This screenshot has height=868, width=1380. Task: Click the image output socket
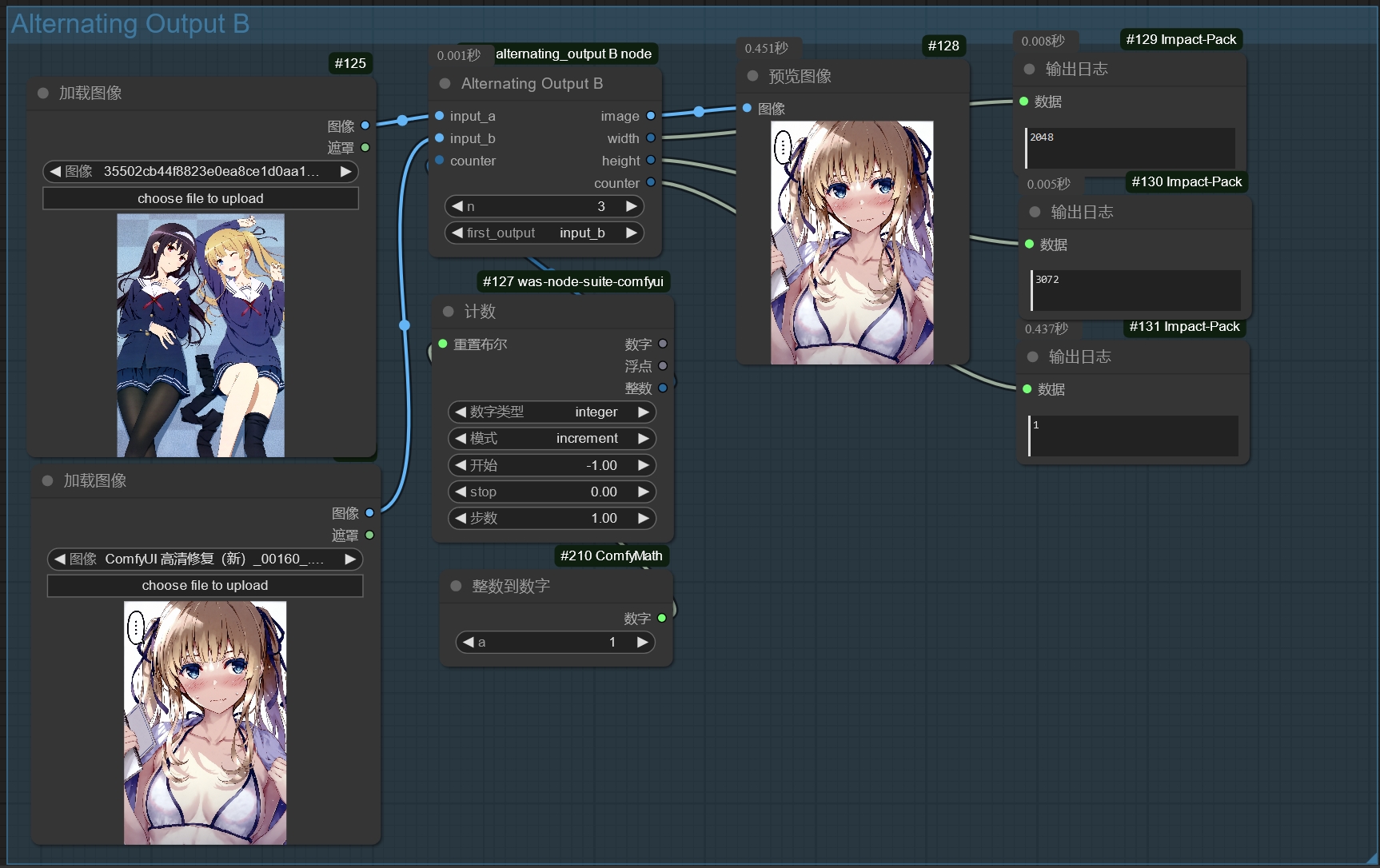tap(651, 116)
